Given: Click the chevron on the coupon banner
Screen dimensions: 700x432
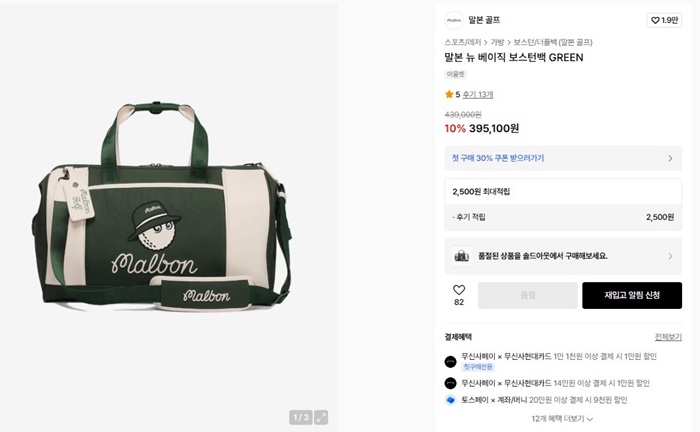Looking at the screenshot, I should click(670, 158).
